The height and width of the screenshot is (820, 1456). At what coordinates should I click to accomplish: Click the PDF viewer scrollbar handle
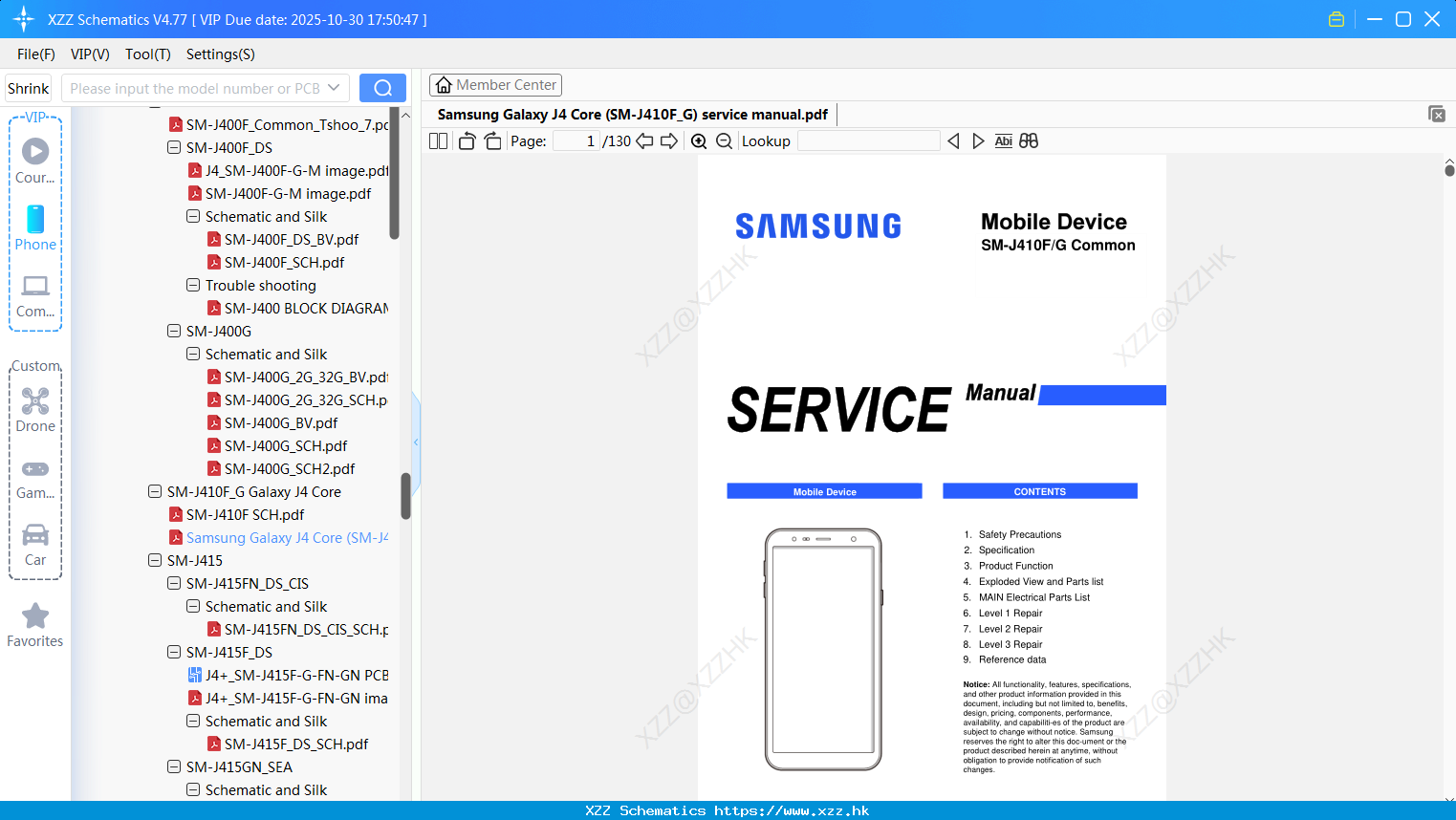pos(1449,170)
